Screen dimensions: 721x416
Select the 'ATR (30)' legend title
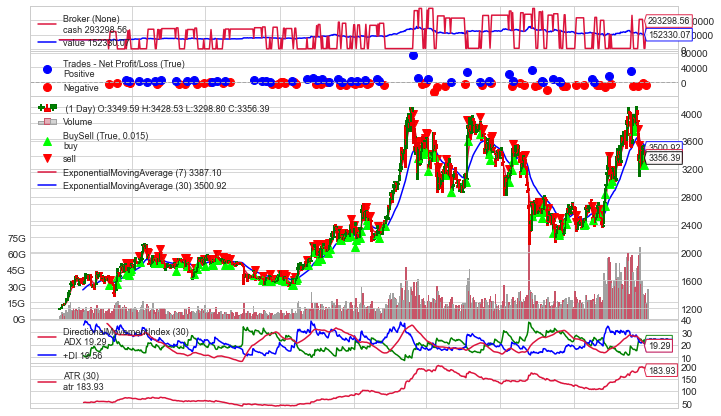pos(81,376)
